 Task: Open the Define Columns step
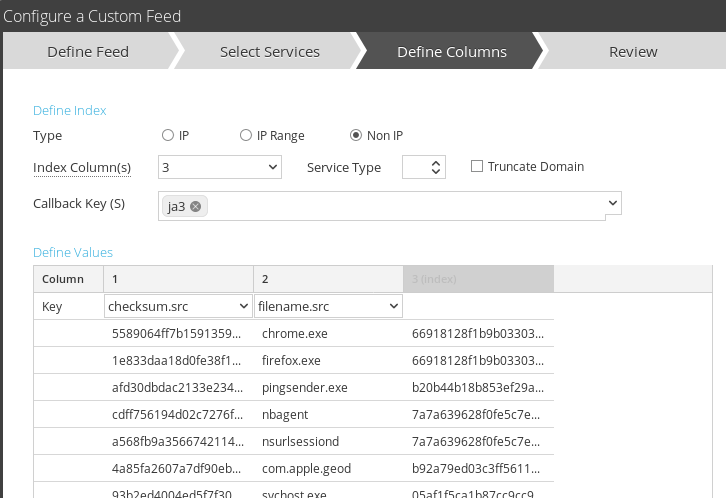(452, 52)
